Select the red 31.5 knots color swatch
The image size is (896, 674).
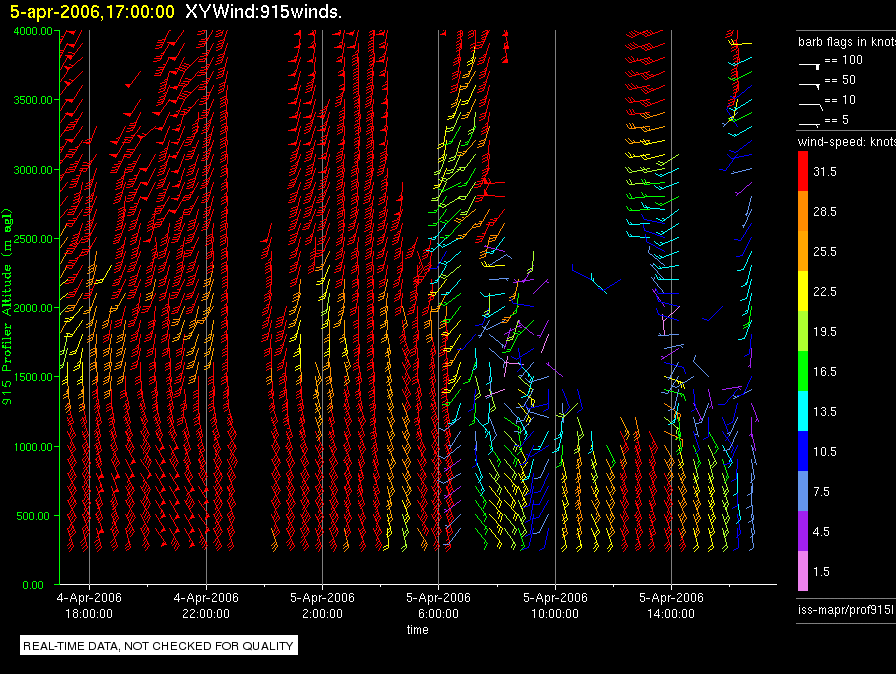801,172
